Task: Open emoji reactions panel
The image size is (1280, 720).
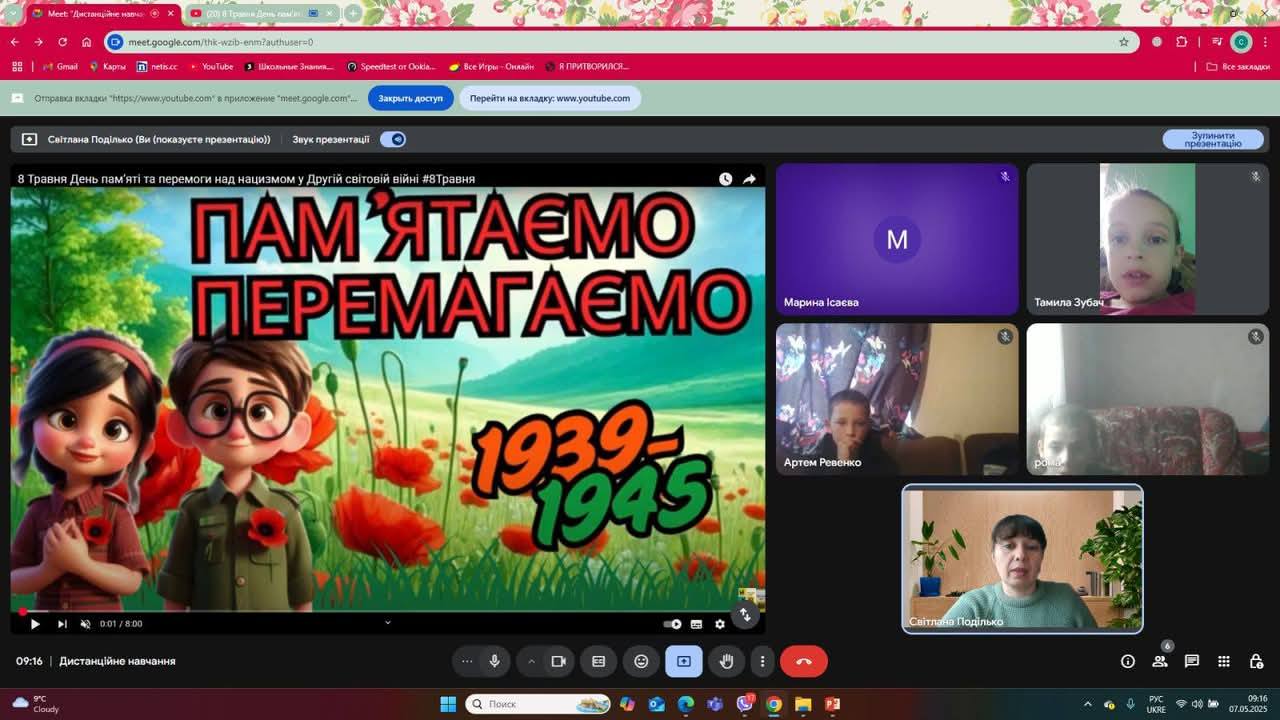Action: 641,661
